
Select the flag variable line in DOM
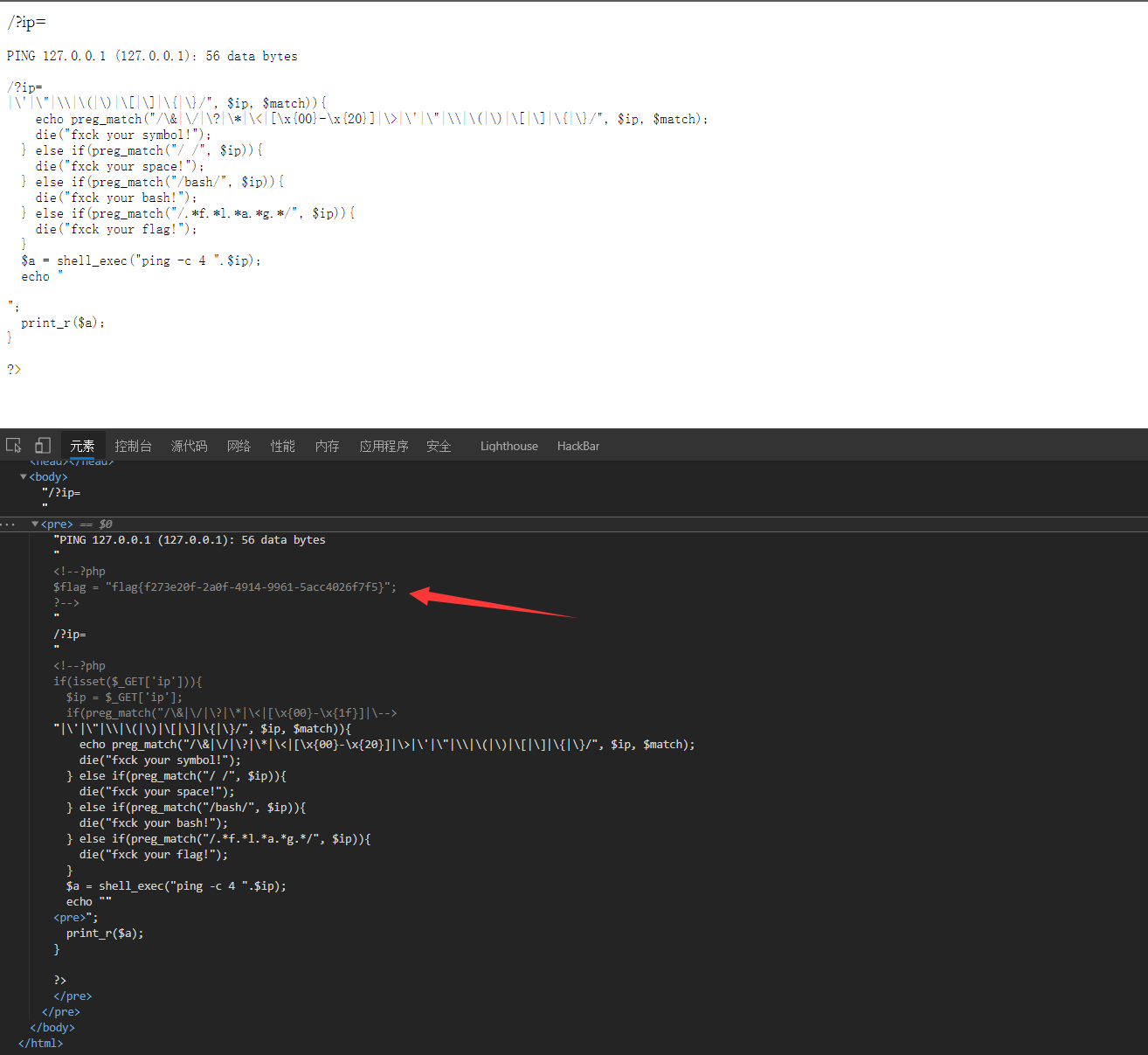[x=225, y=586]
